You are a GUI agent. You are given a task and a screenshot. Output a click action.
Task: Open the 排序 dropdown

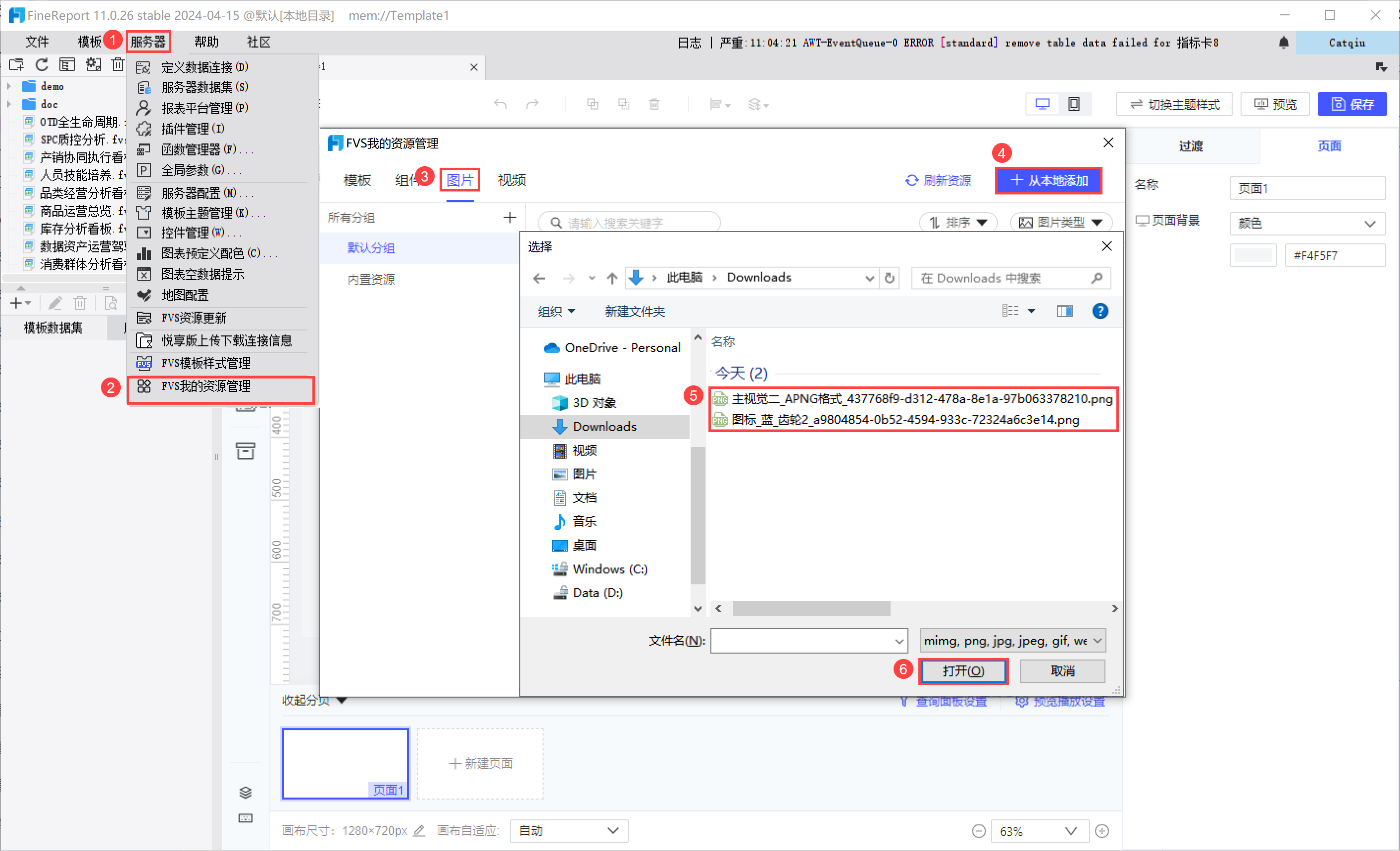pos(958,223)
